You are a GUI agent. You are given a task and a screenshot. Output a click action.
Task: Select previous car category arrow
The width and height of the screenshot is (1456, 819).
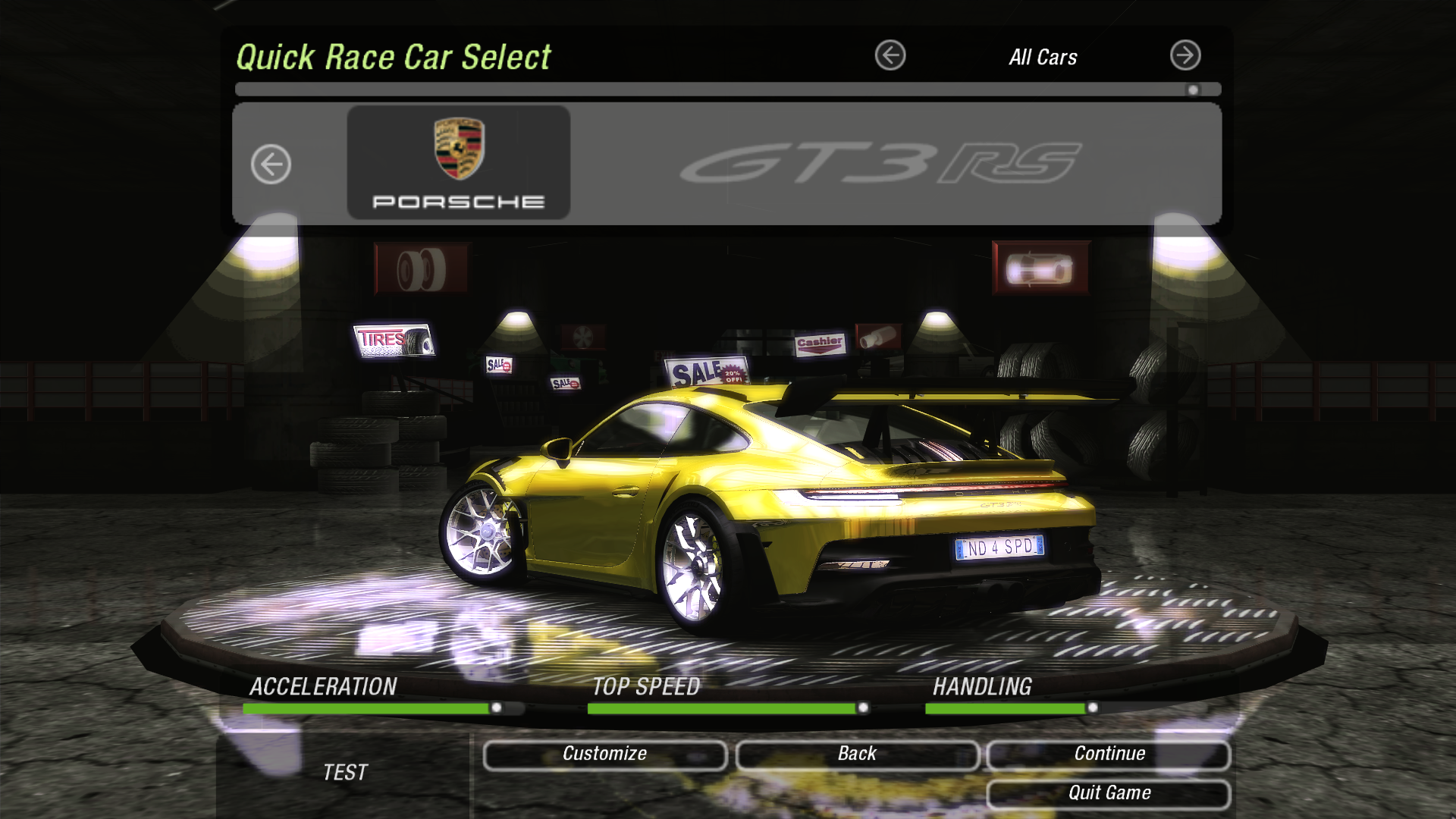pyautogui.click(x=890, y=55)
